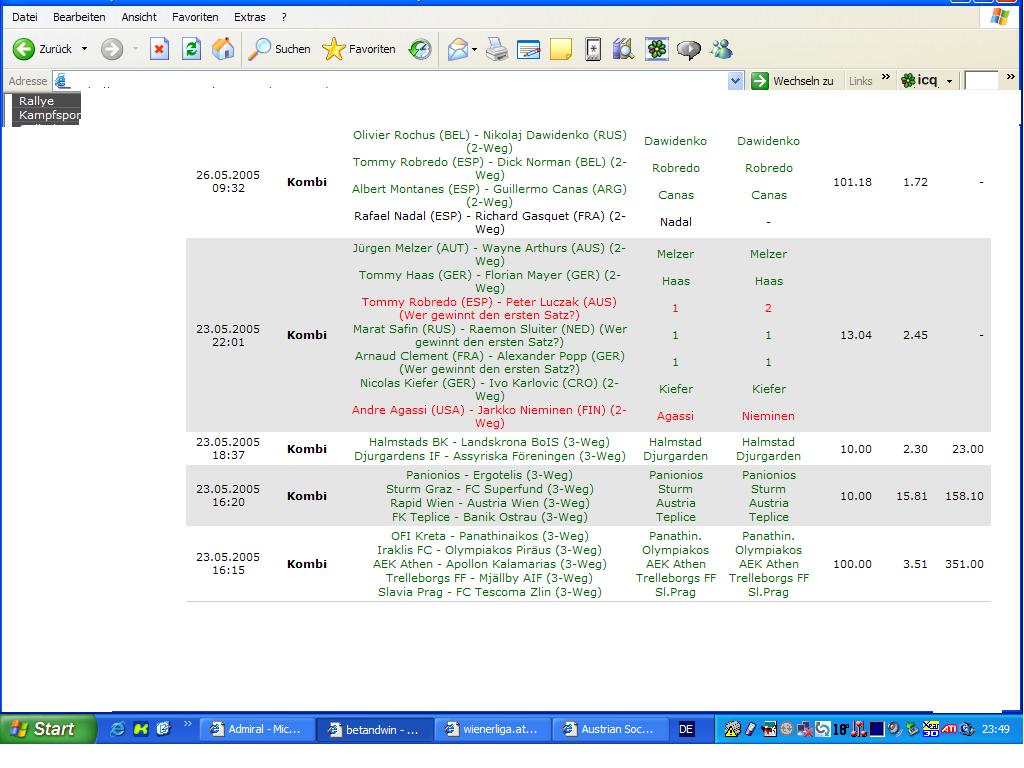Open the mail icon dropdown arrow
The width and height of the screenshot is (1024, 768).
[475, 49]
